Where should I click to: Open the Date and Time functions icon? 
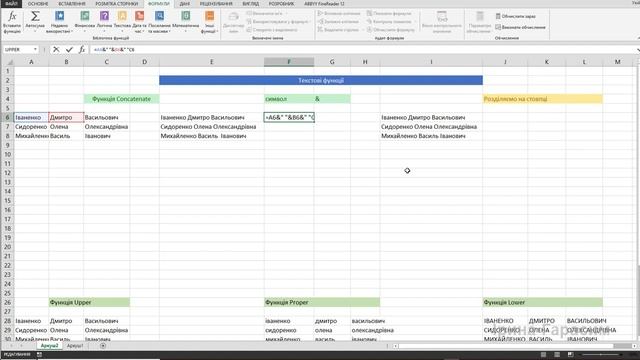coord(140,16)
